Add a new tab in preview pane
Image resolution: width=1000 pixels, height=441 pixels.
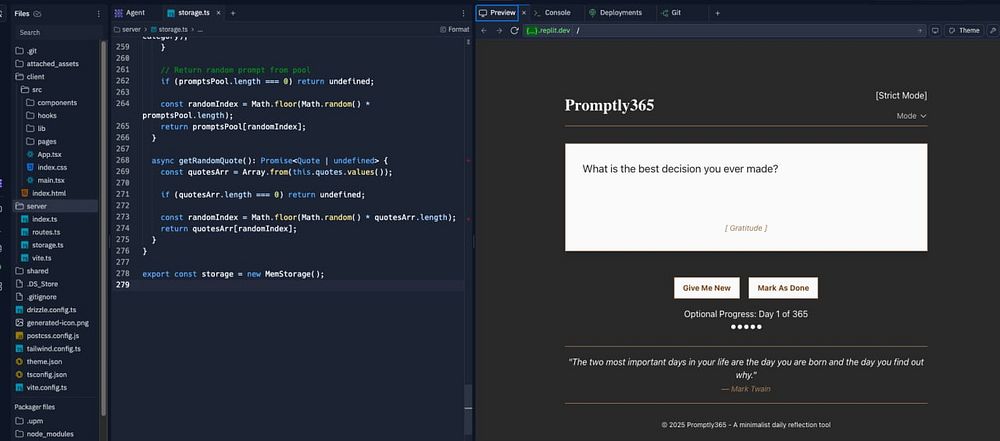click(x=717, y=13)
